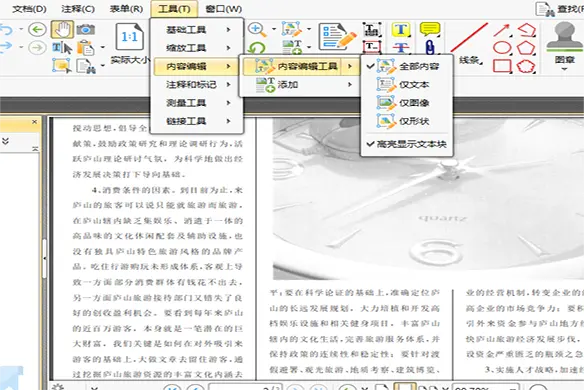Click the Snapshot camera tool
The image size is (584, 390).
(85, 29)
